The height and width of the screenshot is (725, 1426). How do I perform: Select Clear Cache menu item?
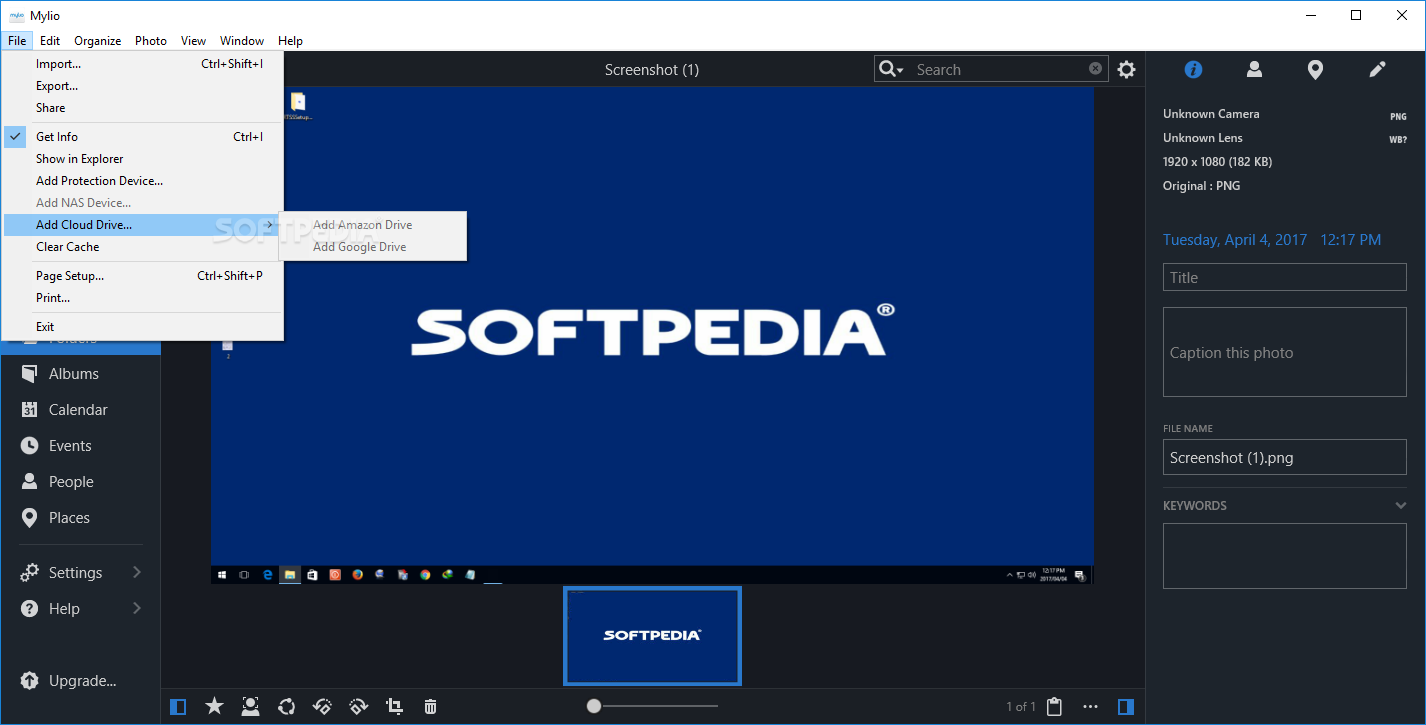[143, 247]
